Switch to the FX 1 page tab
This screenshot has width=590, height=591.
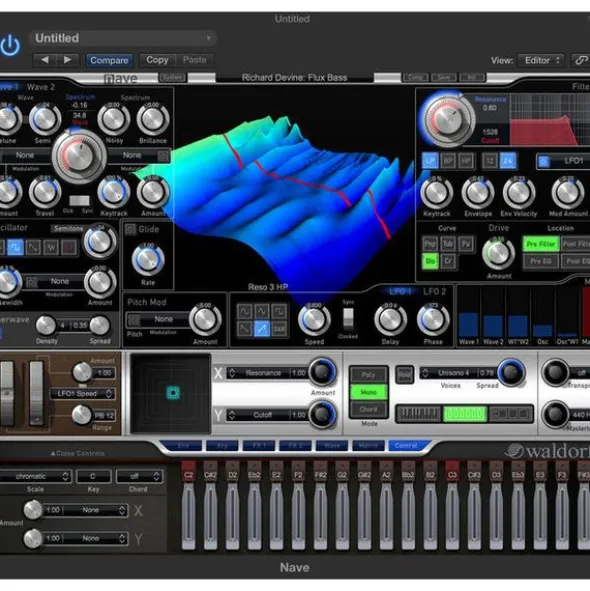tap(259, 446)
